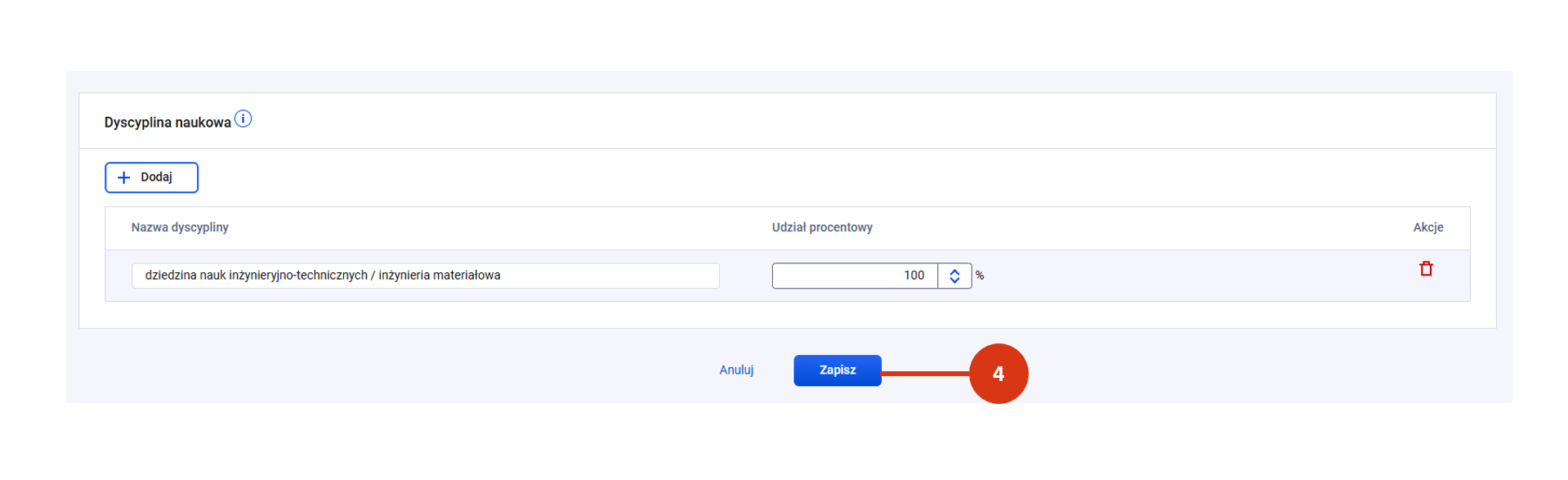Viewport: 1568px width, 480px height.
Task: Click the Nazwa dyscypliny column header
Action: (x=180, y=227)
